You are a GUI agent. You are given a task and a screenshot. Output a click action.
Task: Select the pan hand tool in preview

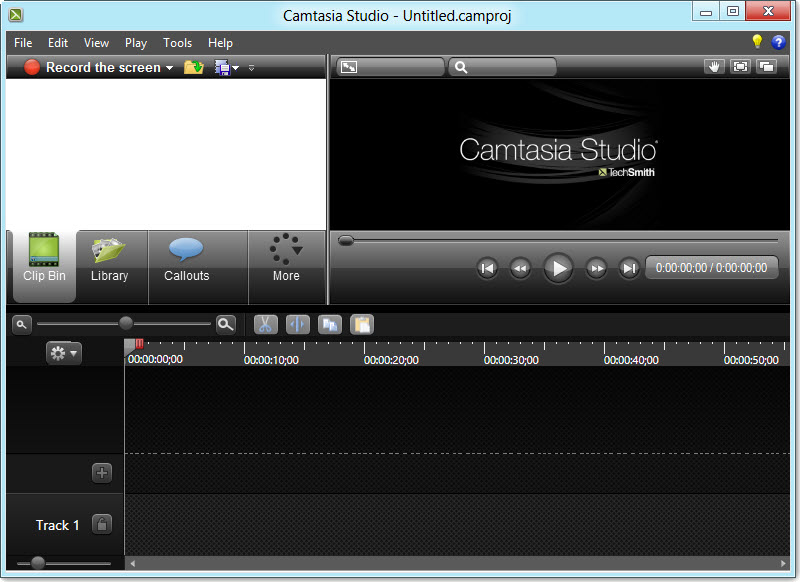point(713,67)
